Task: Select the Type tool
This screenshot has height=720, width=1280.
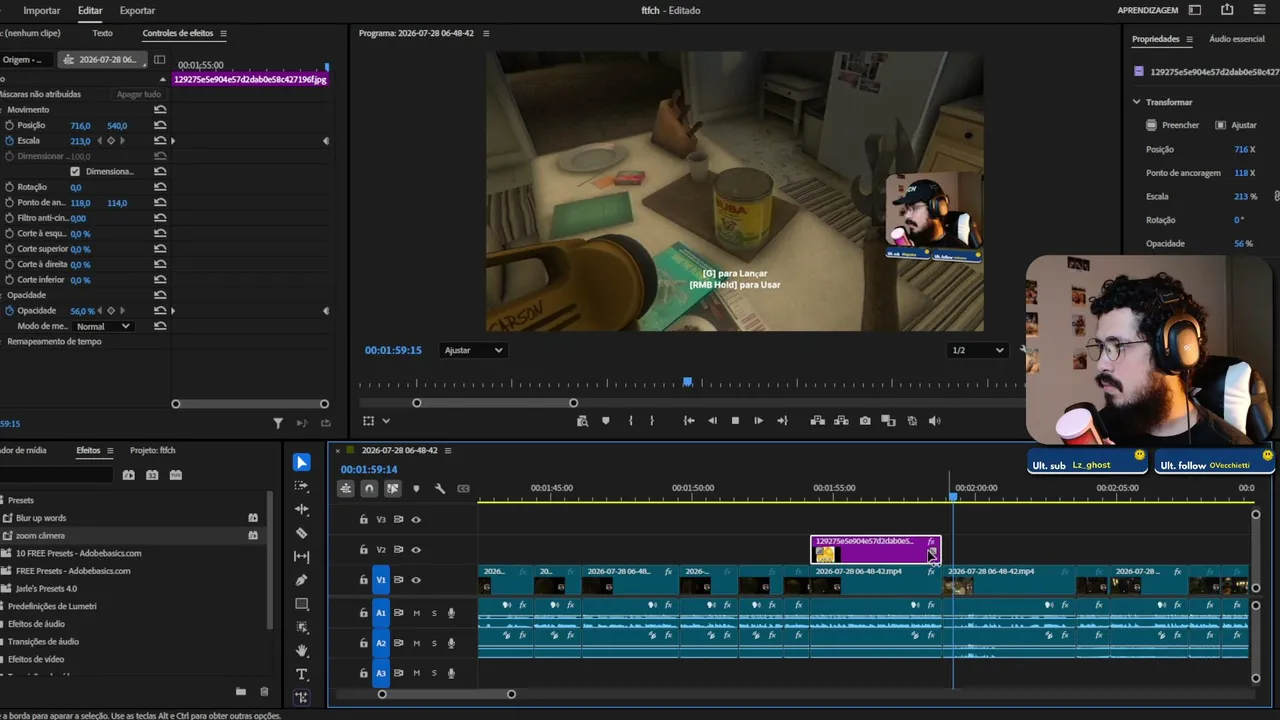Action: (x=302, y=674)
